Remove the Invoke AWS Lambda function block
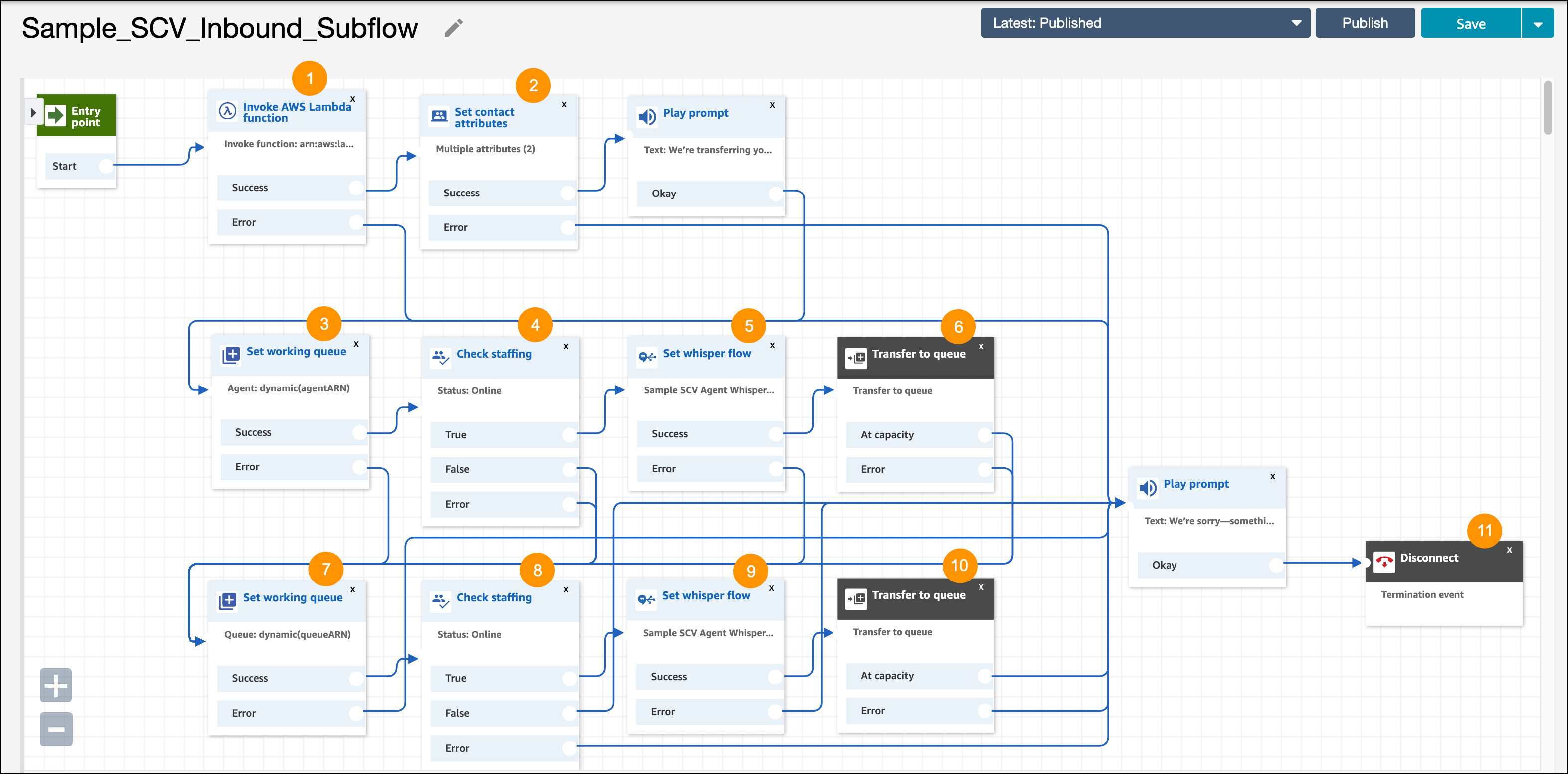The height and width of the screenshot is (774, 1568). click(353, 99)
